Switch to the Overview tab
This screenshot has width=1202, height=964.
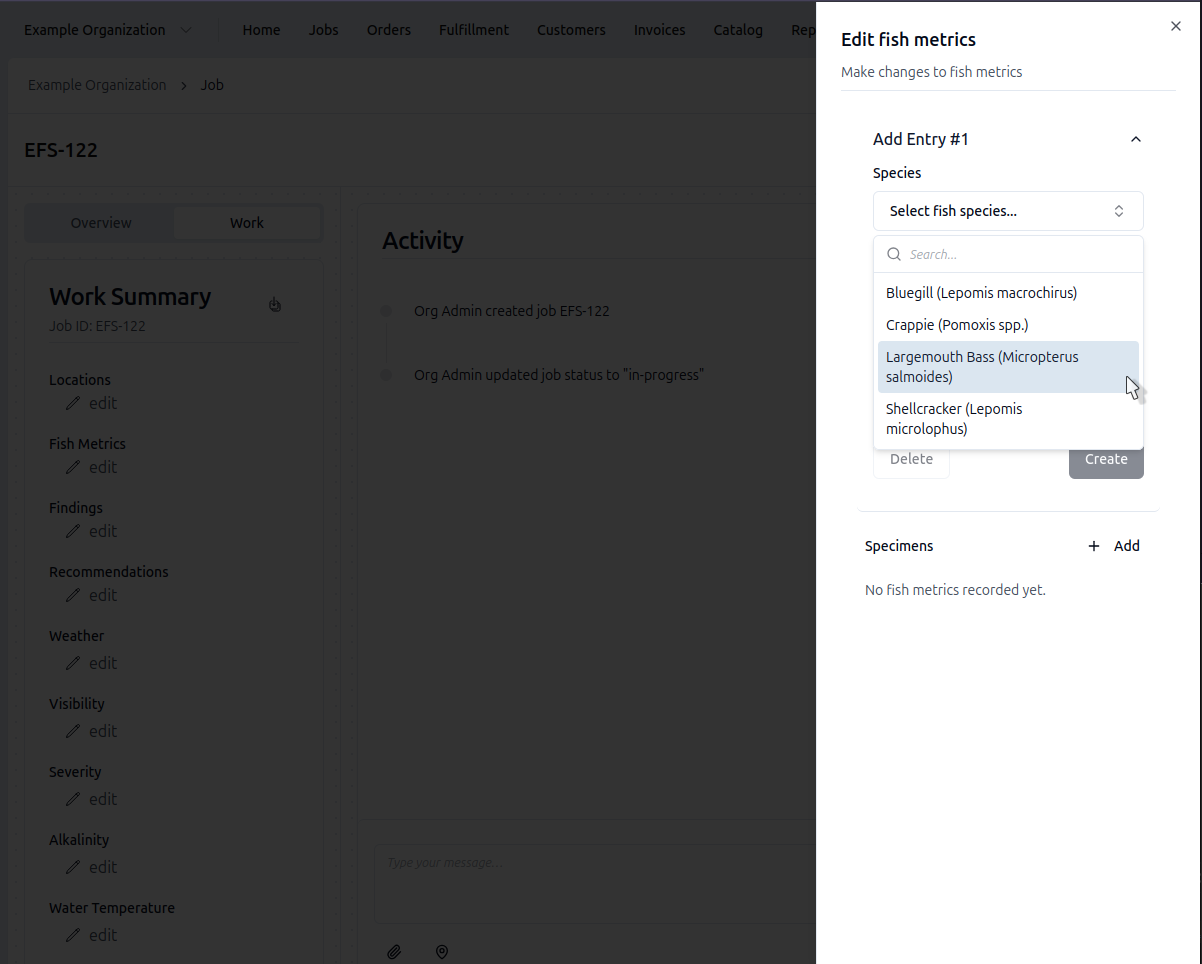[x=101, y=223]
